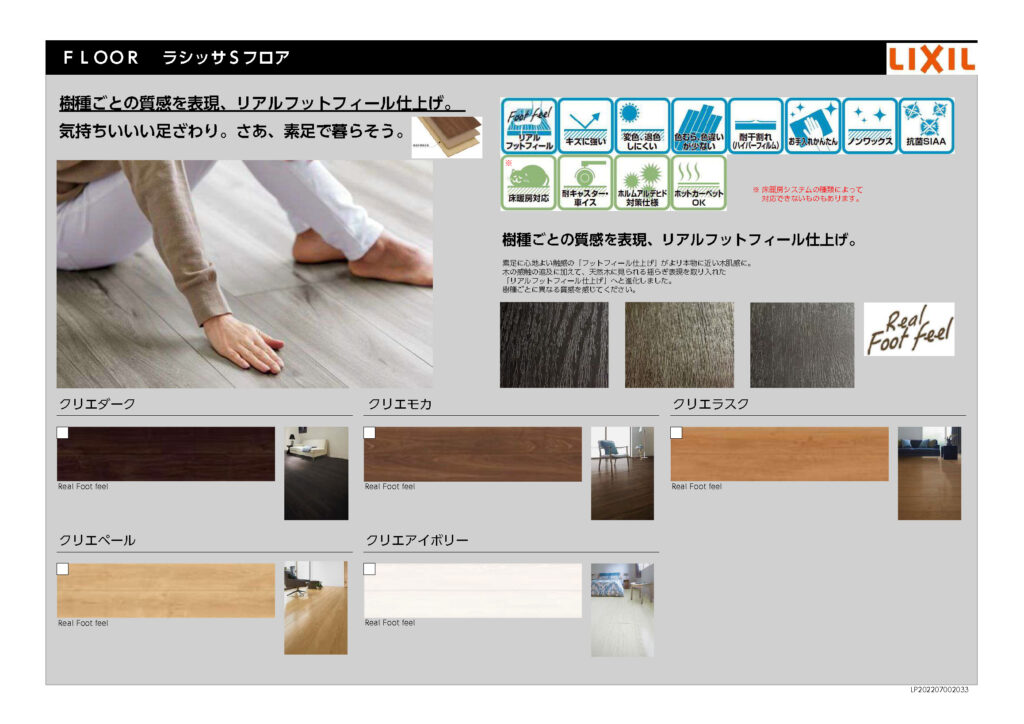Click the 気持ちいい足ざわり。さあ、素足で暮らそう。 line
Image resolution: width=1024 pixels, height=724 pixels.
click(x=232, y=131)
